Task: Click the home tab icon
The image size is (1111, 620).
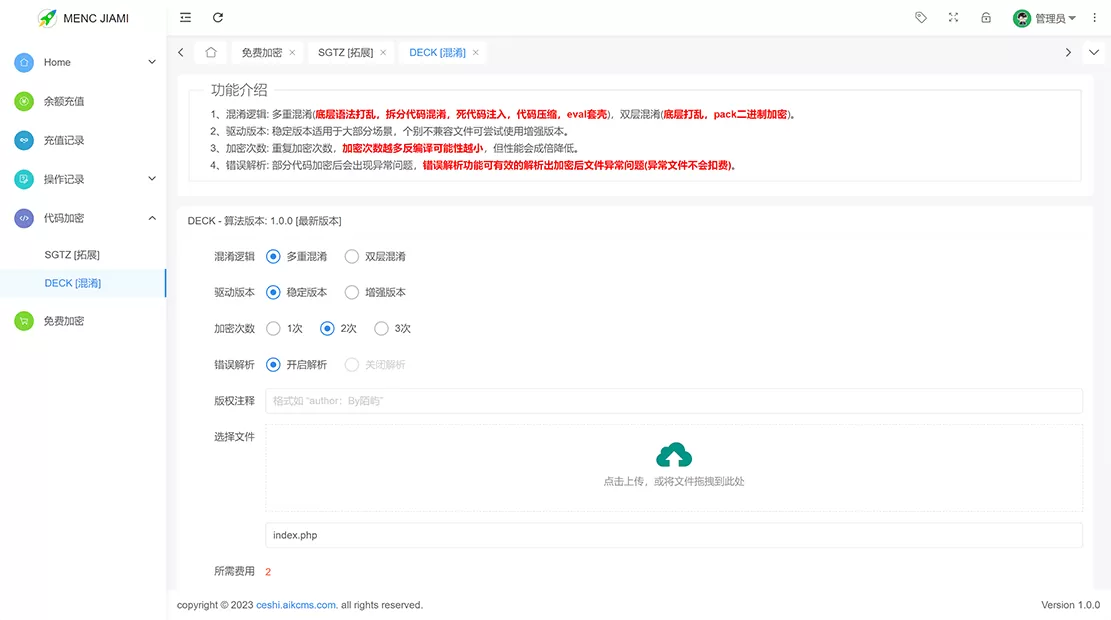Action: (210, 53)
